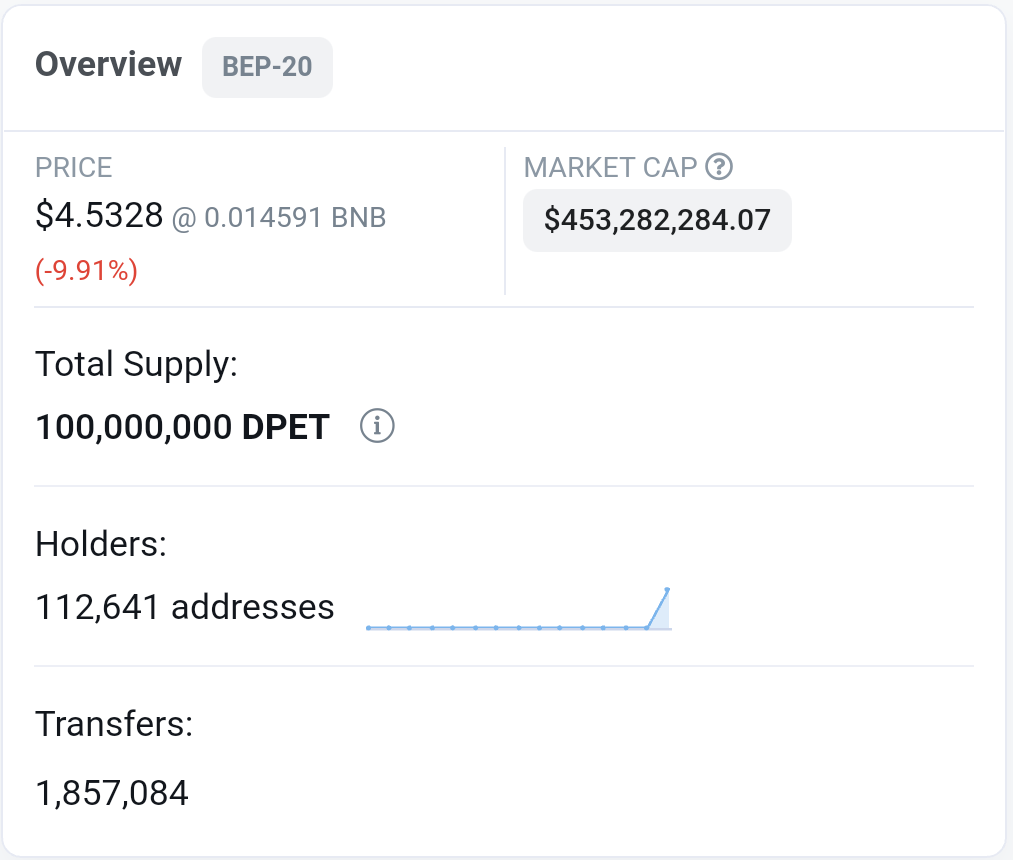Screen dimensions: 1013x860
Task: Click the flat middle section of the sparkline
Action: point(507,627)
